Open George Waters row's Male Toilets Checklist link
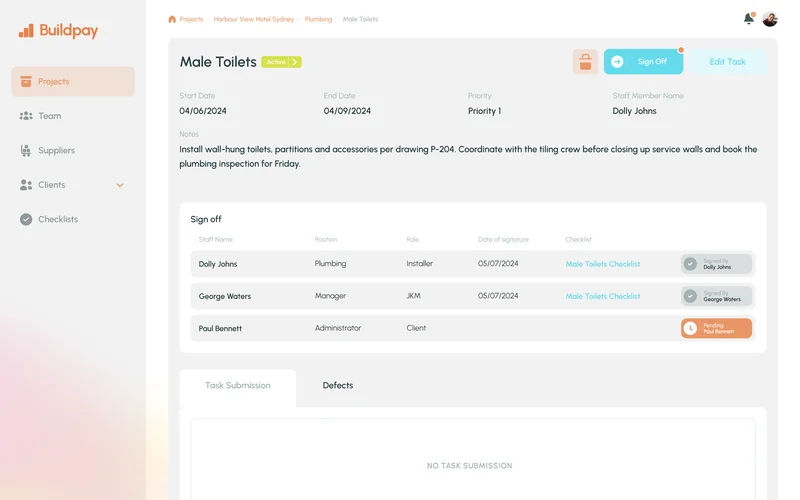The height and width of the screenshot is (500, 800). (x=603, y=296)
